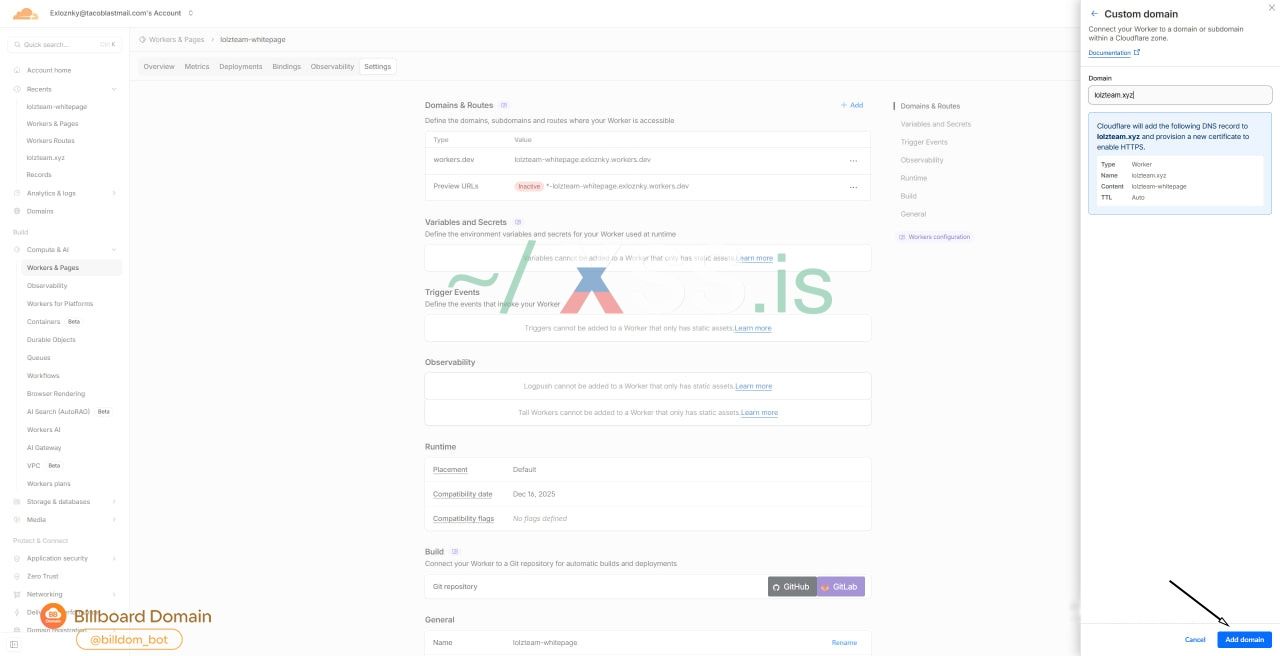
Task: Open Workers plans
Action: click(x=49, y=484)
